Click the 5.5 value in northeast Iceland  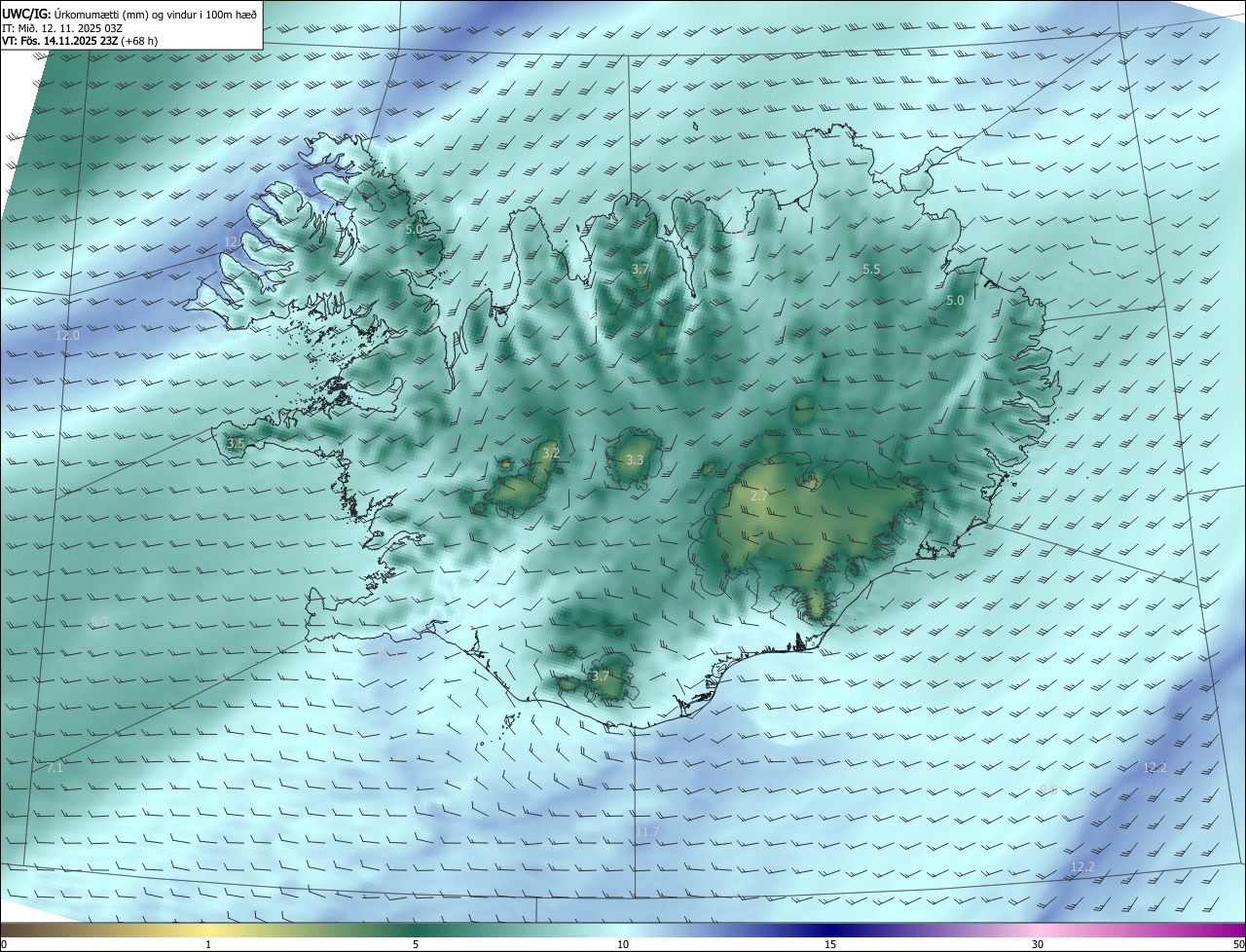[871, 269]
